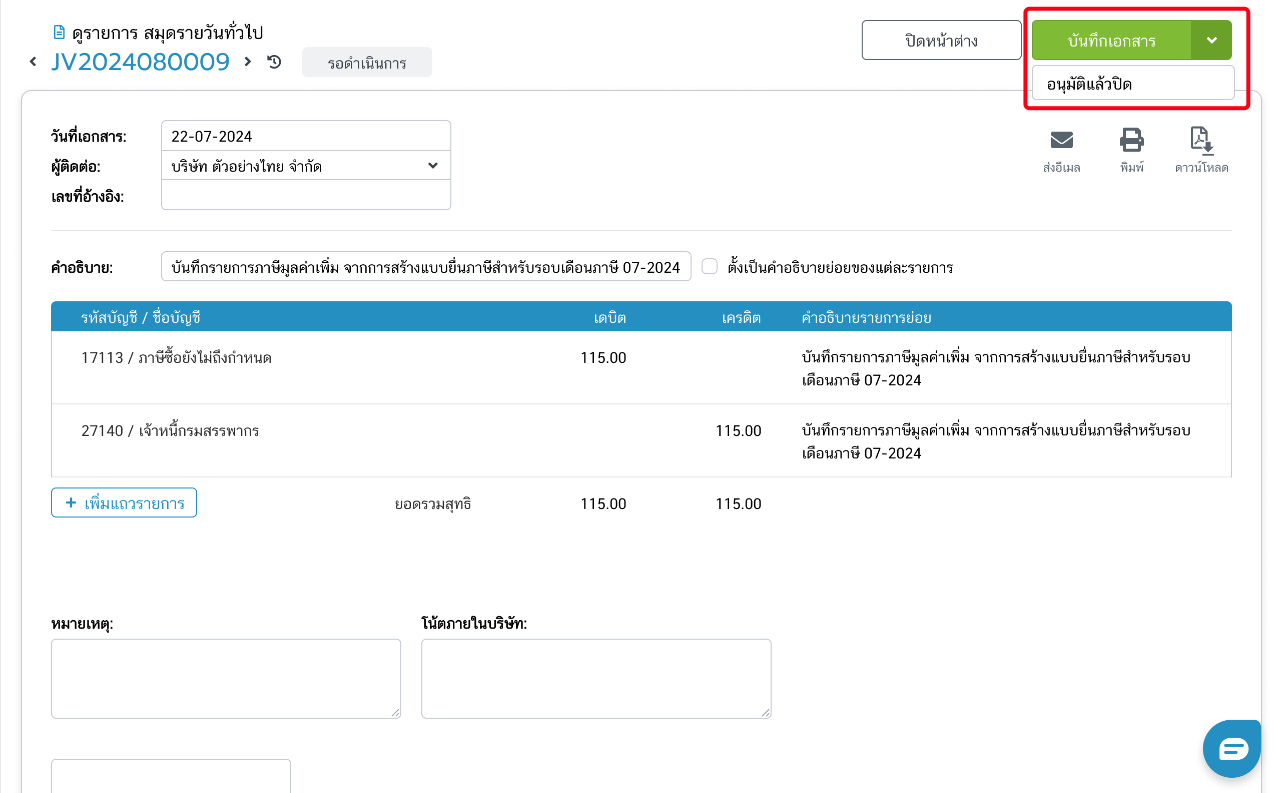This screenshot has width=1277, height=793.
Task: Go to previous document with left arrow
Action: [34, 62]
